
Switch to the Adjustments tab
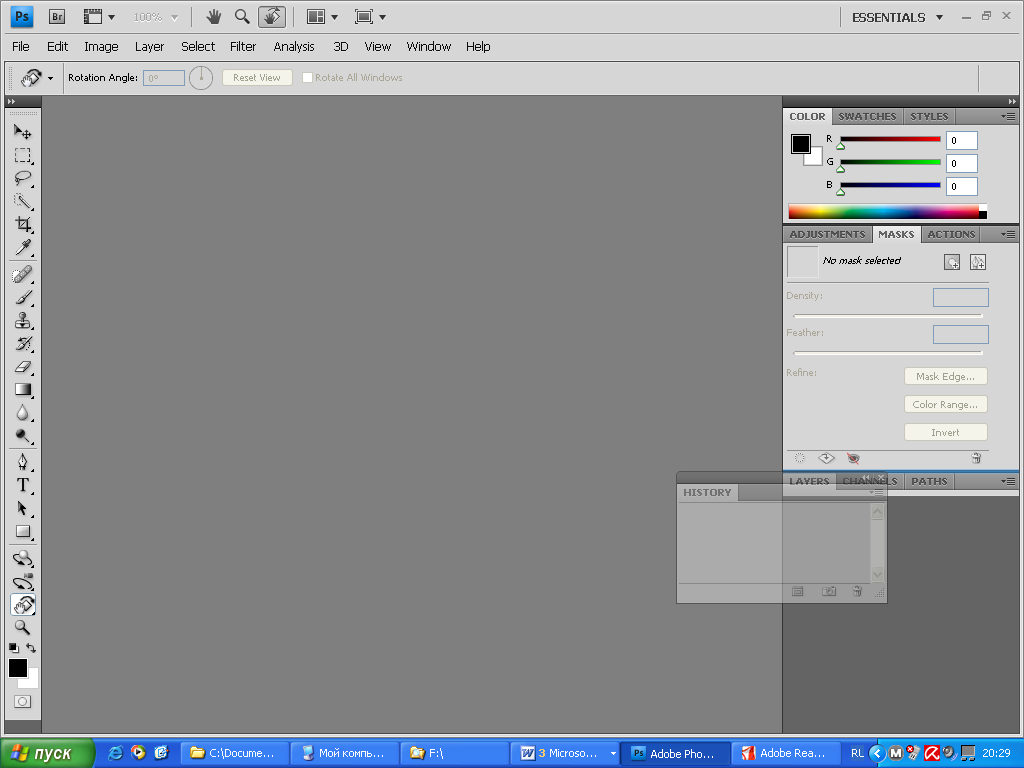(x=827, y=234)
